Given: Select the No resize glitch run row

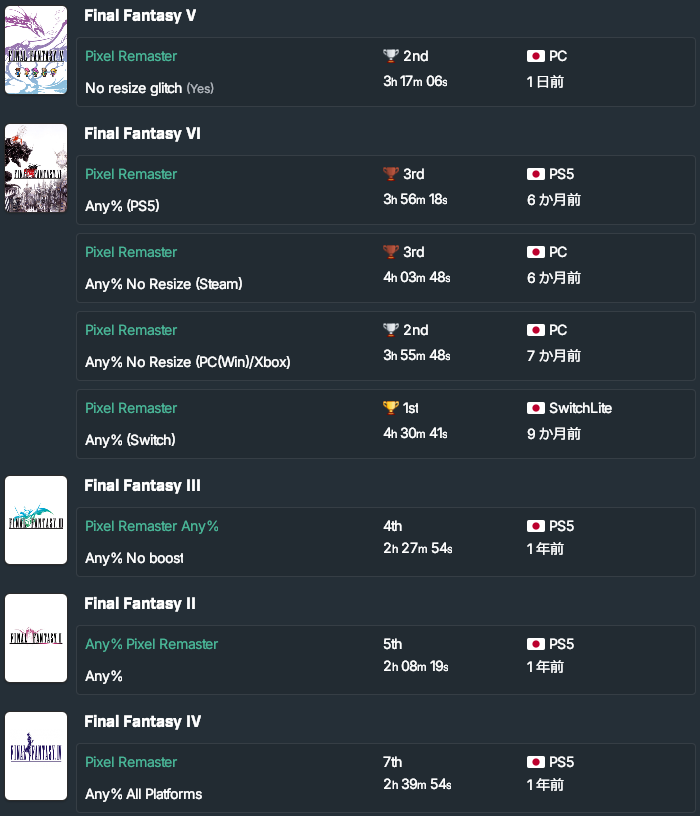Looking at the screenshot, I should [x=386, y=72].
